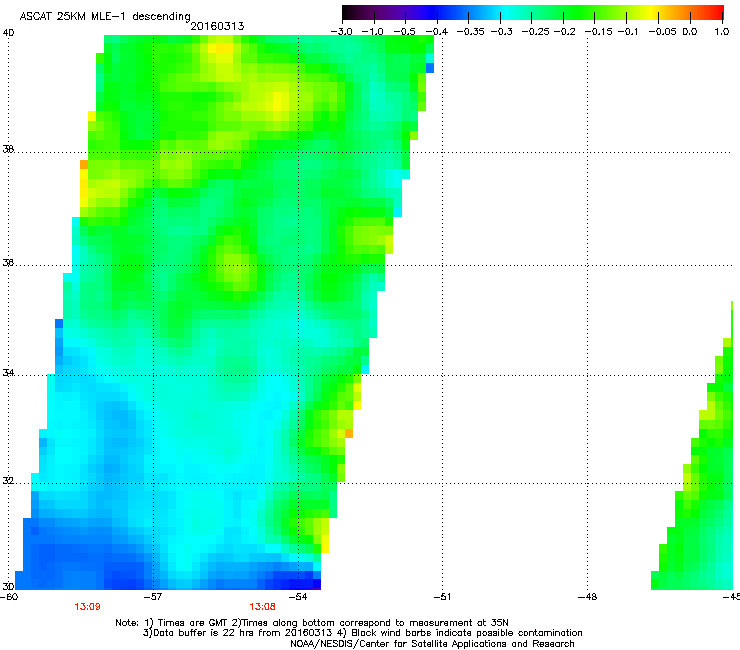Click the latitude axis label '40'

(x=8, y=33)
